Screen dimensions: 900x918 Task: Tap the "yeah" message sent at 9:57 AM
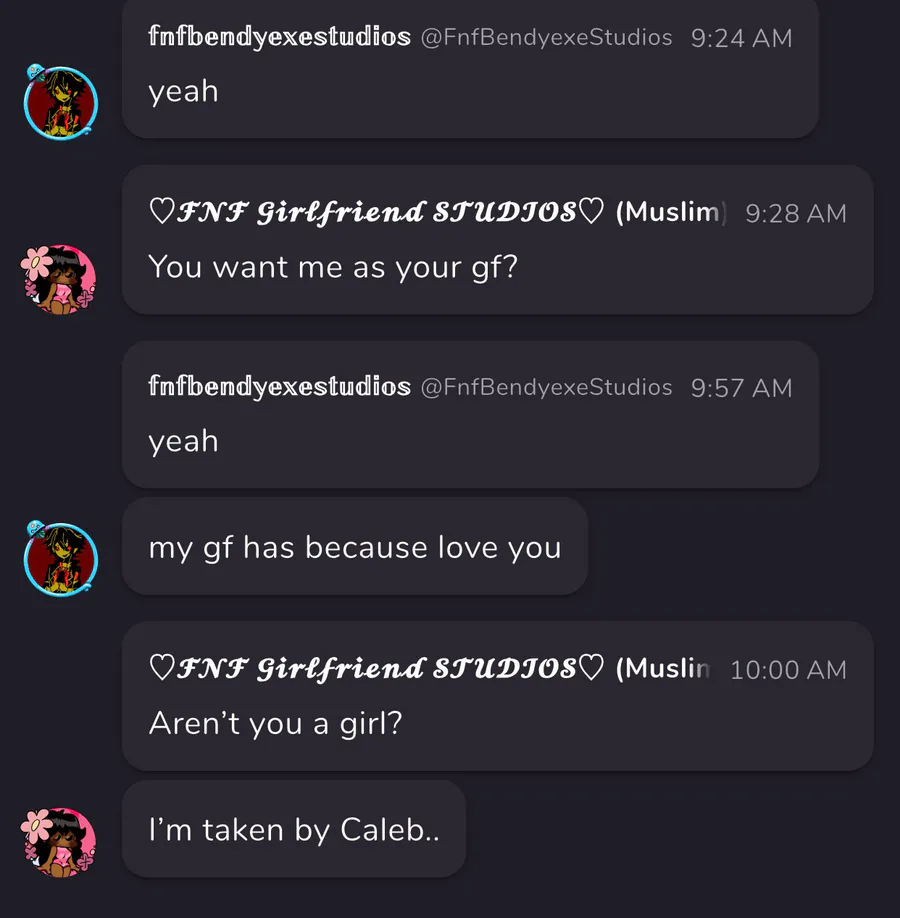click(184, 441)
